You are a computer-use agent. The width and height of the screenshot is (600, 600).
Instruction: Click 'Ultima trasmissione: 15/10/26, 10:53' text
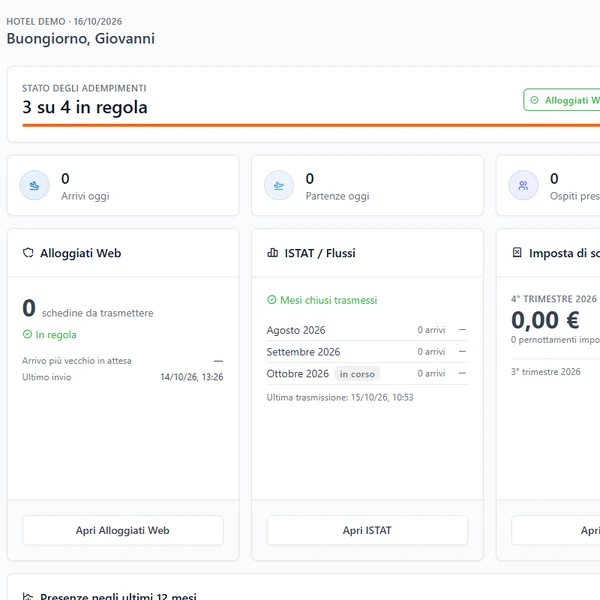(340, 397)
